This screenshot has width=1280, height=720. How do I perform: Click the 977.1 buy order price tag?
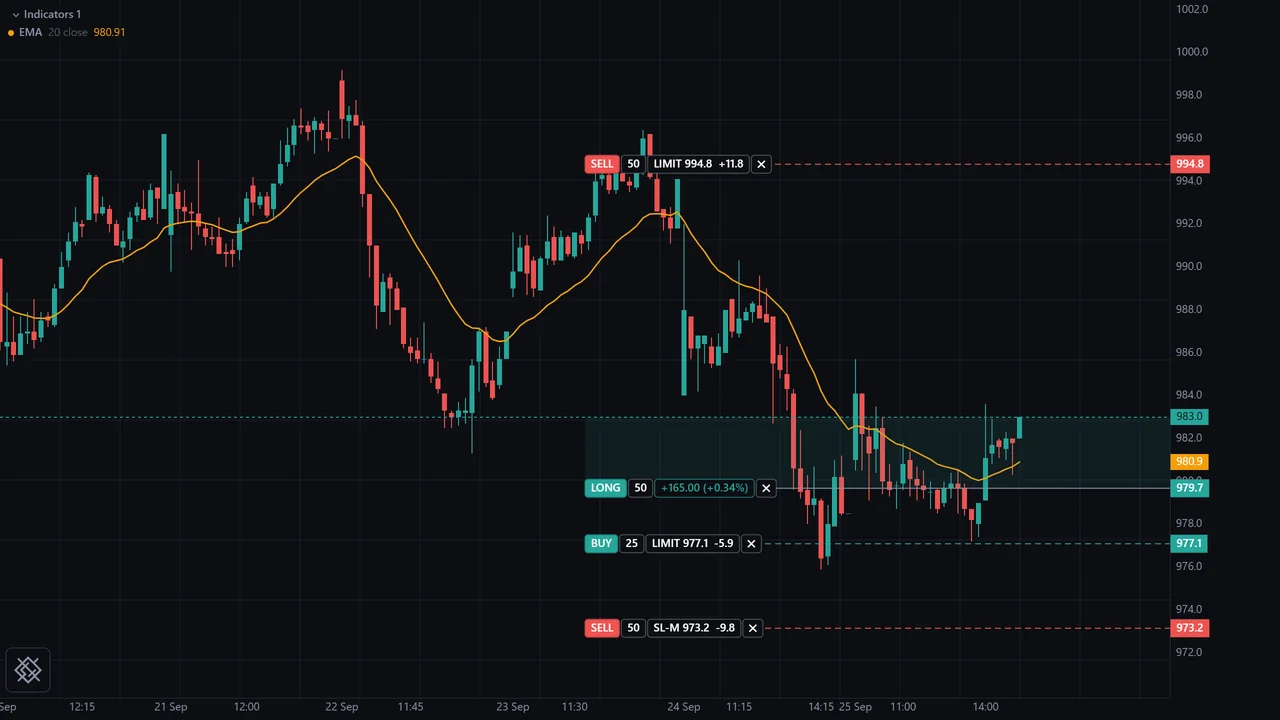(x=1190, y=544)
